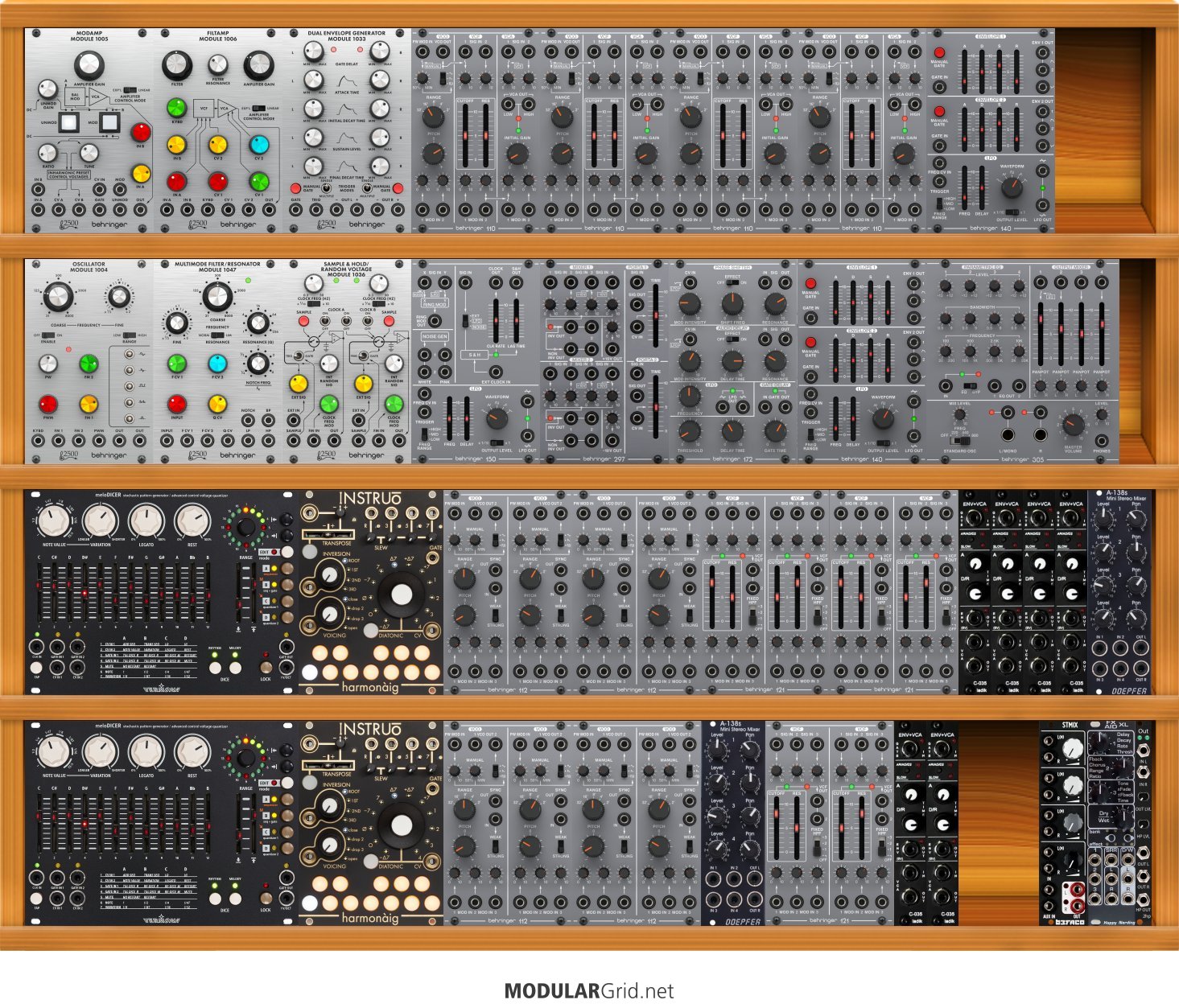Screen dimensions: 1179x1008
Task: Click the Filter knob on Filtamp 1006
Action: 177,65
